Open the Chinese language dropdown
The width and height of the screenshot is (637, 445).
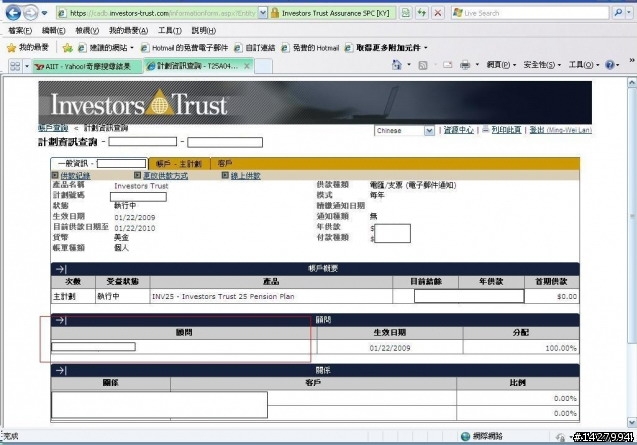point(404,130)
